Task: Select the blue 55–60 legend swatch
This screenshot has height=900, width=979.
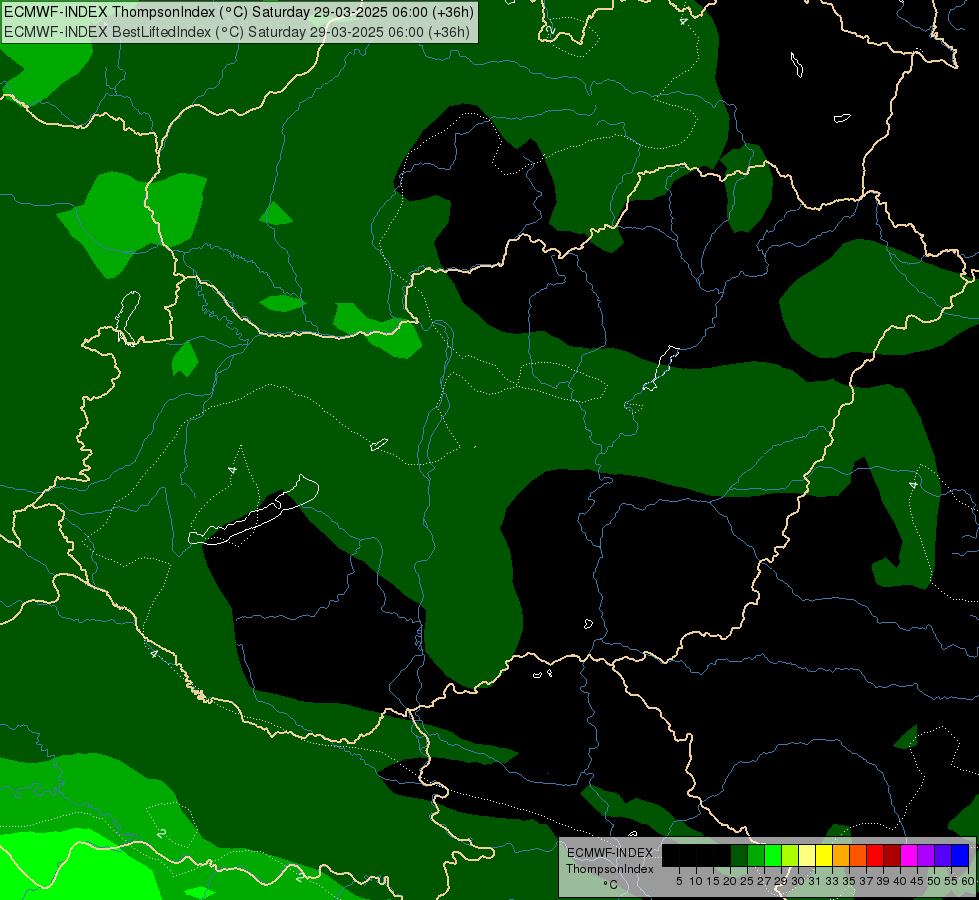Action: (960, 855)
